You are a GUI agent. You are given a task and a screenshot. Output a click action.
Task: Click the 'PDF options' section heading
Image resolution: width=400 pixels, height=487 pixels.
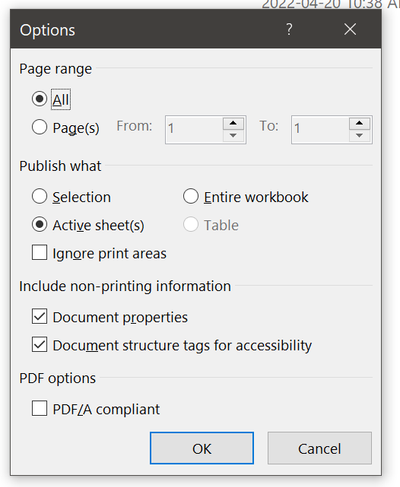tap(57, 379)
